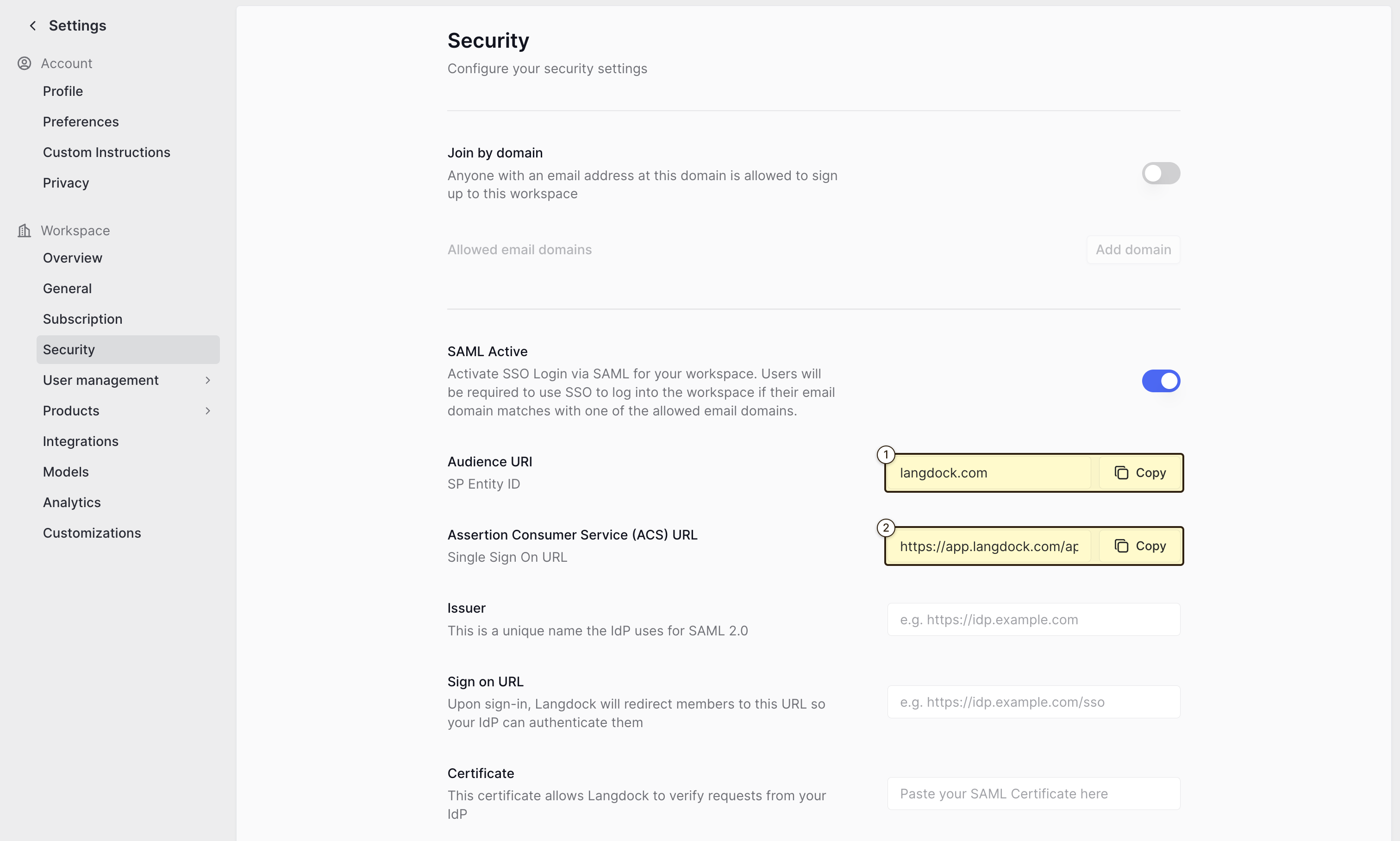This screenshot has width=1400, height=841.
Task: Click the 'Certificate' label
Action: (481, 773)
